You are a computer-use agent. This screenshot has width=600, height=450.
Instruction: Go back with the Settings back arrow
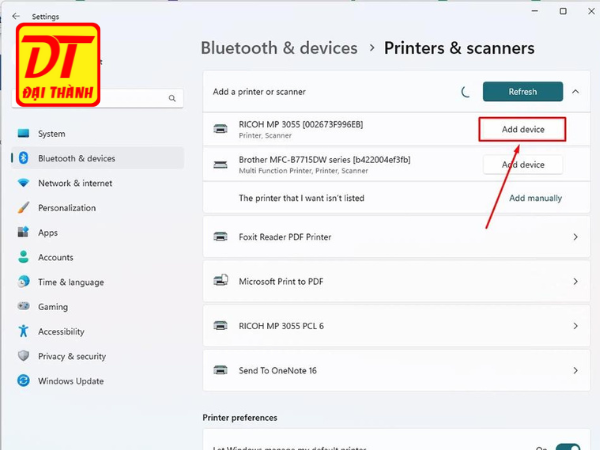coord(16,16)
